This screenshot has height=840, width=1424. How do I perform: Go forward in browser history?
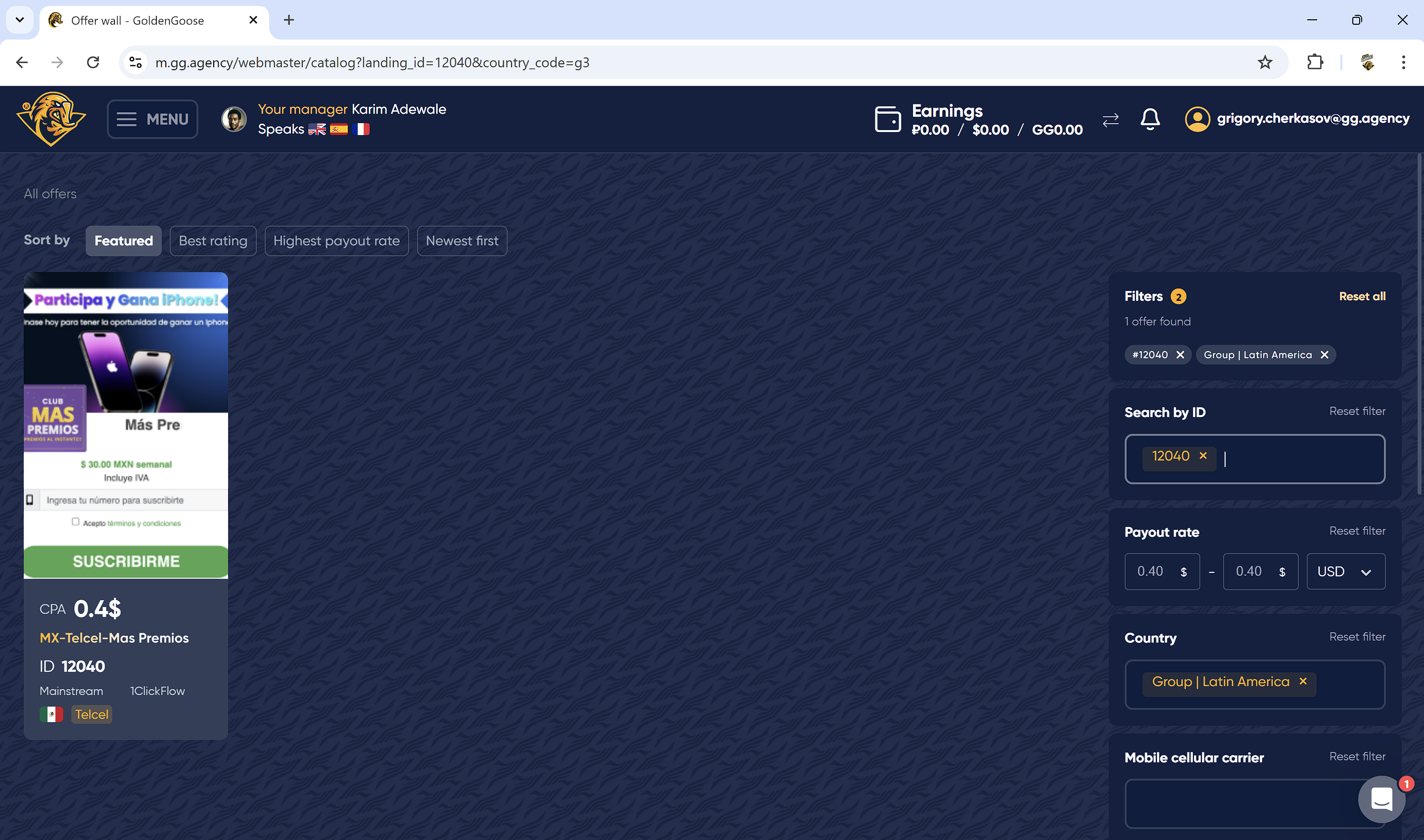(x=57, y=62)
